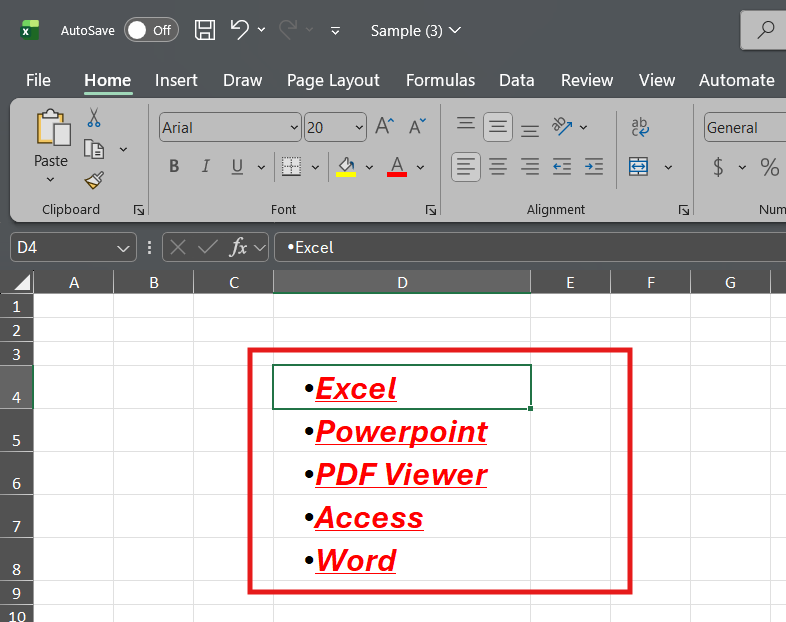
Task: Switch to the Insert tab
Action: [x=176, y=80]
